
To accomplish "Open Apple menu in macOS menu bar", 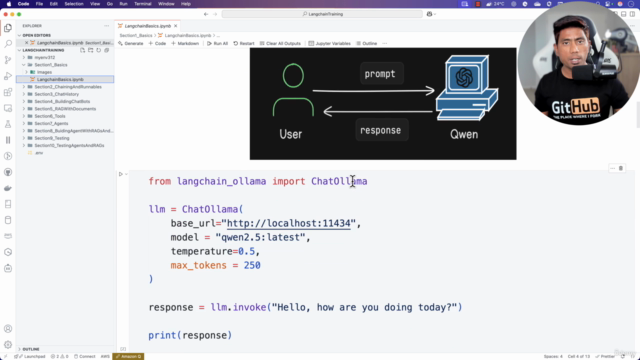I will pyautogui.click(x=9, y=4).
